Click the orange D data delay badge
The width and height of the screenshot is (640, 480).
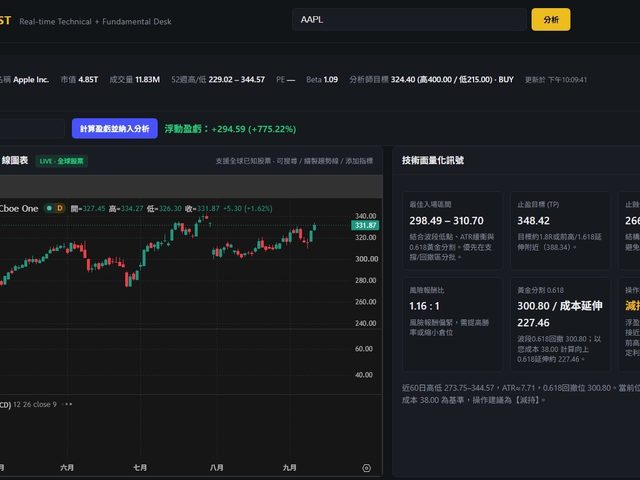tap(60, 208)
